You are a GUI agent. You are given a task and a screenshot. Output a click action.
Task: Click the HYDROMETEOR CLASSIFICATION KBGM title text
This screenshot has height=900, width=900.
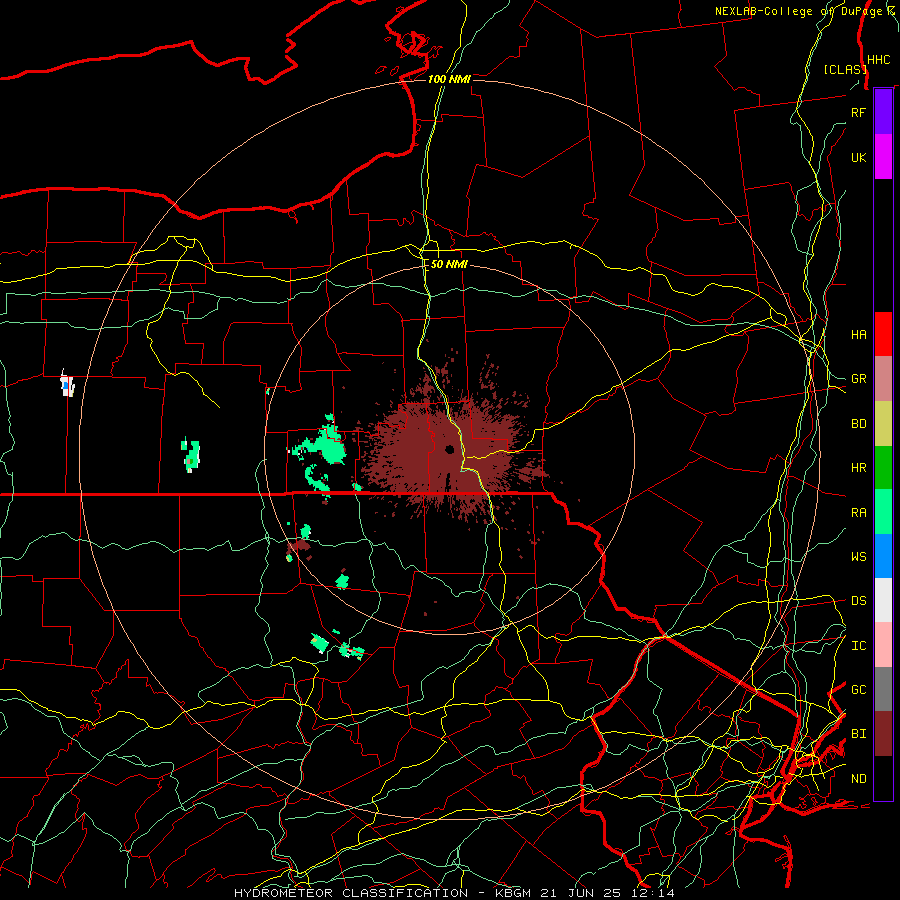click(x=453, y=893)
